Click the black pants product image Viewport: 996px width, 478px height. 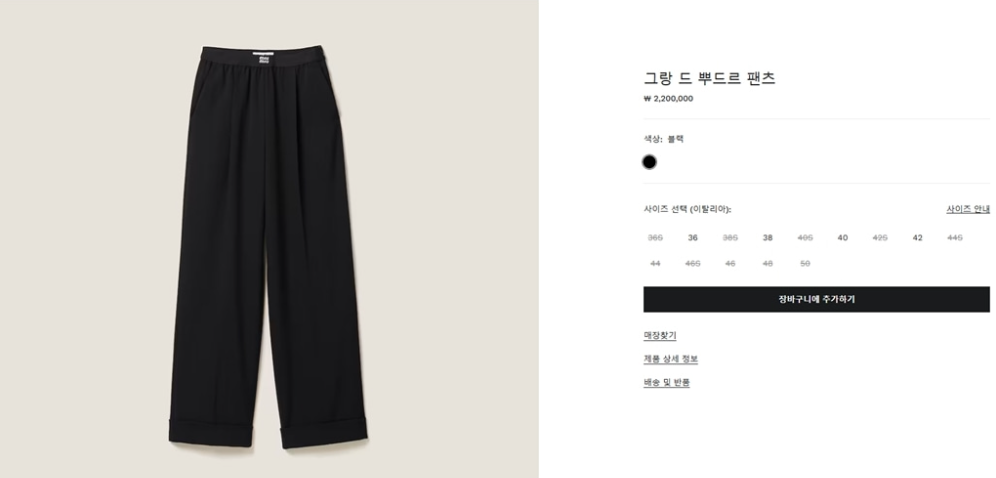[x=268, y=248]
